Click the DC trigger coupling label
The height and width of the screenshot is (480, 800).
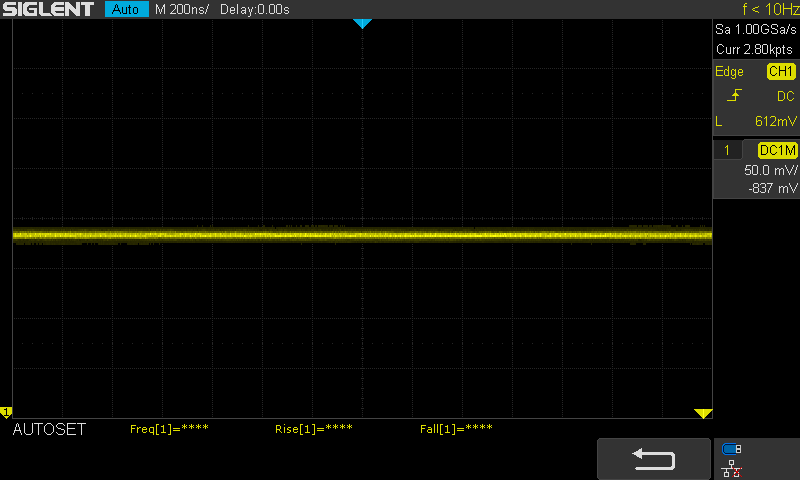tap(786, 96)
